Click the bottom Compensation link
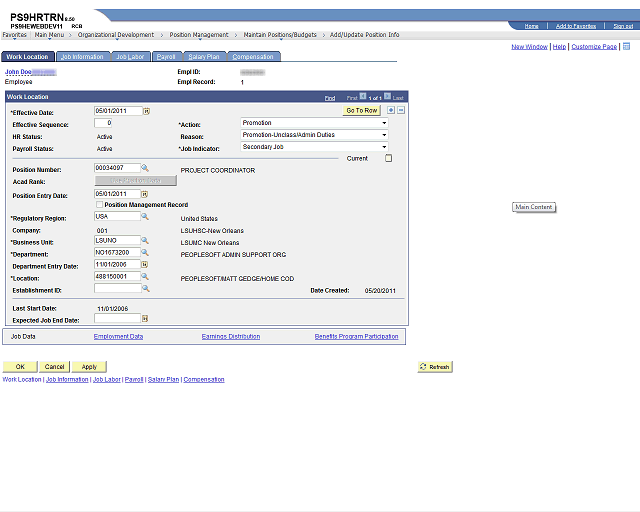The height and width of the screenshot is (512, 640). coord(204,379)
